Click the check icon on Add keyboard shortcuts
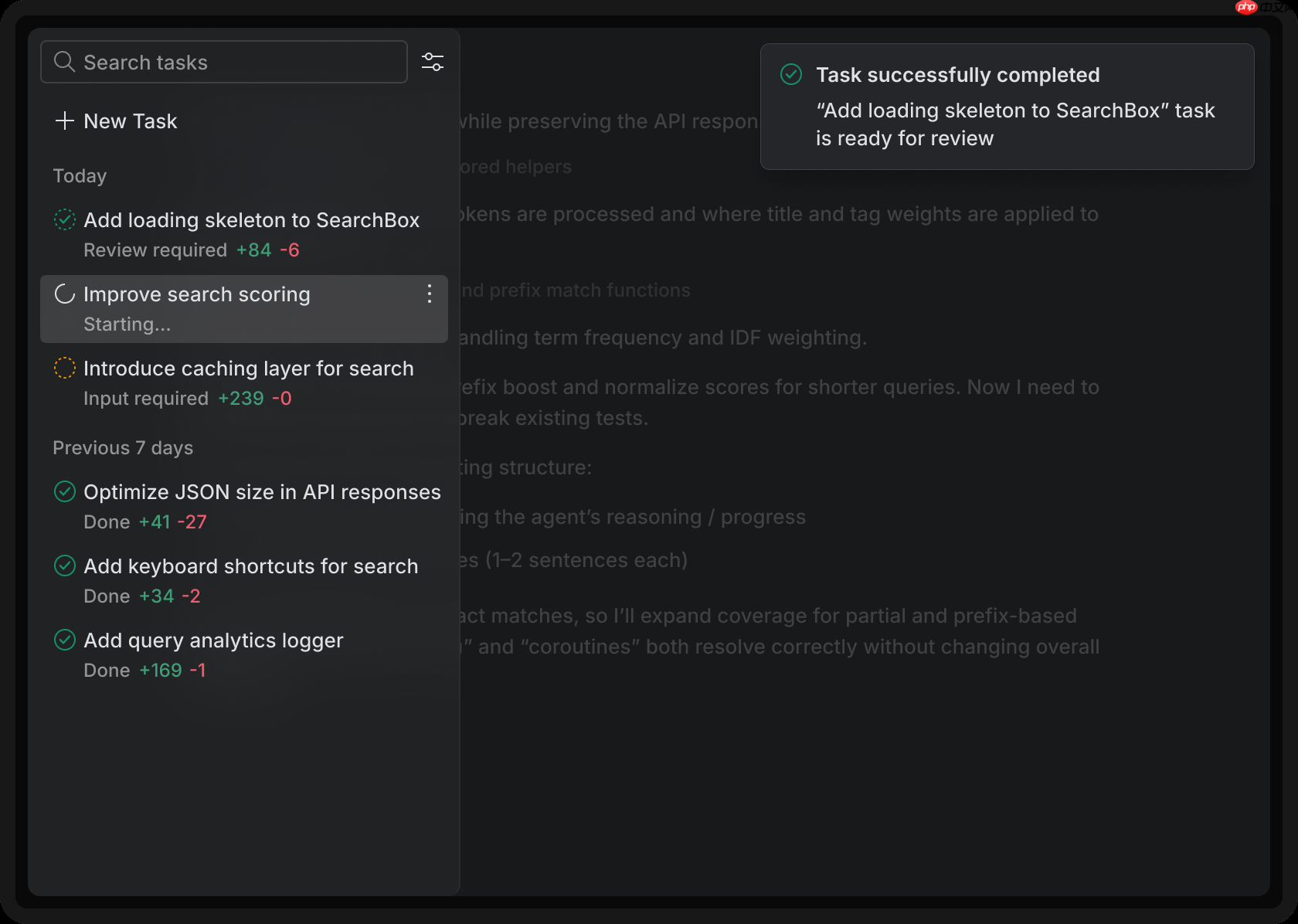The image size is (1298, 924). click(64, 566)
